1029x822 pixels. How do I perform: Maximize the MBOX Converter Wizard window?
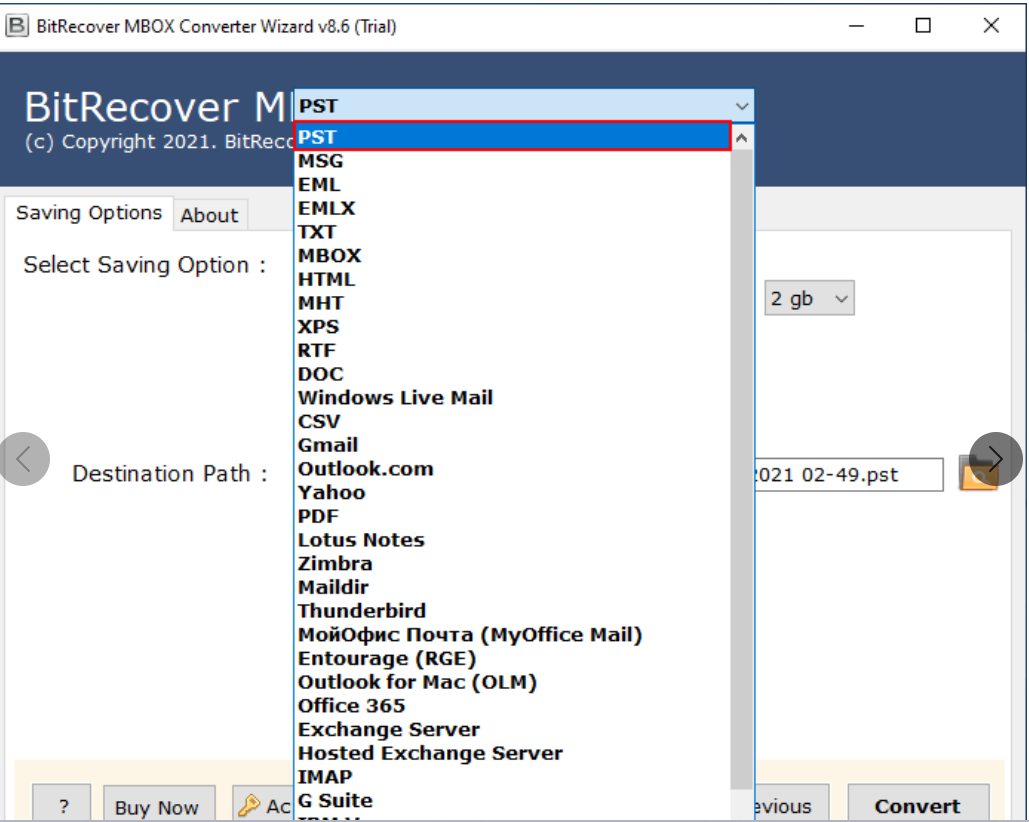pyautogui.click(x=923, y=26)
